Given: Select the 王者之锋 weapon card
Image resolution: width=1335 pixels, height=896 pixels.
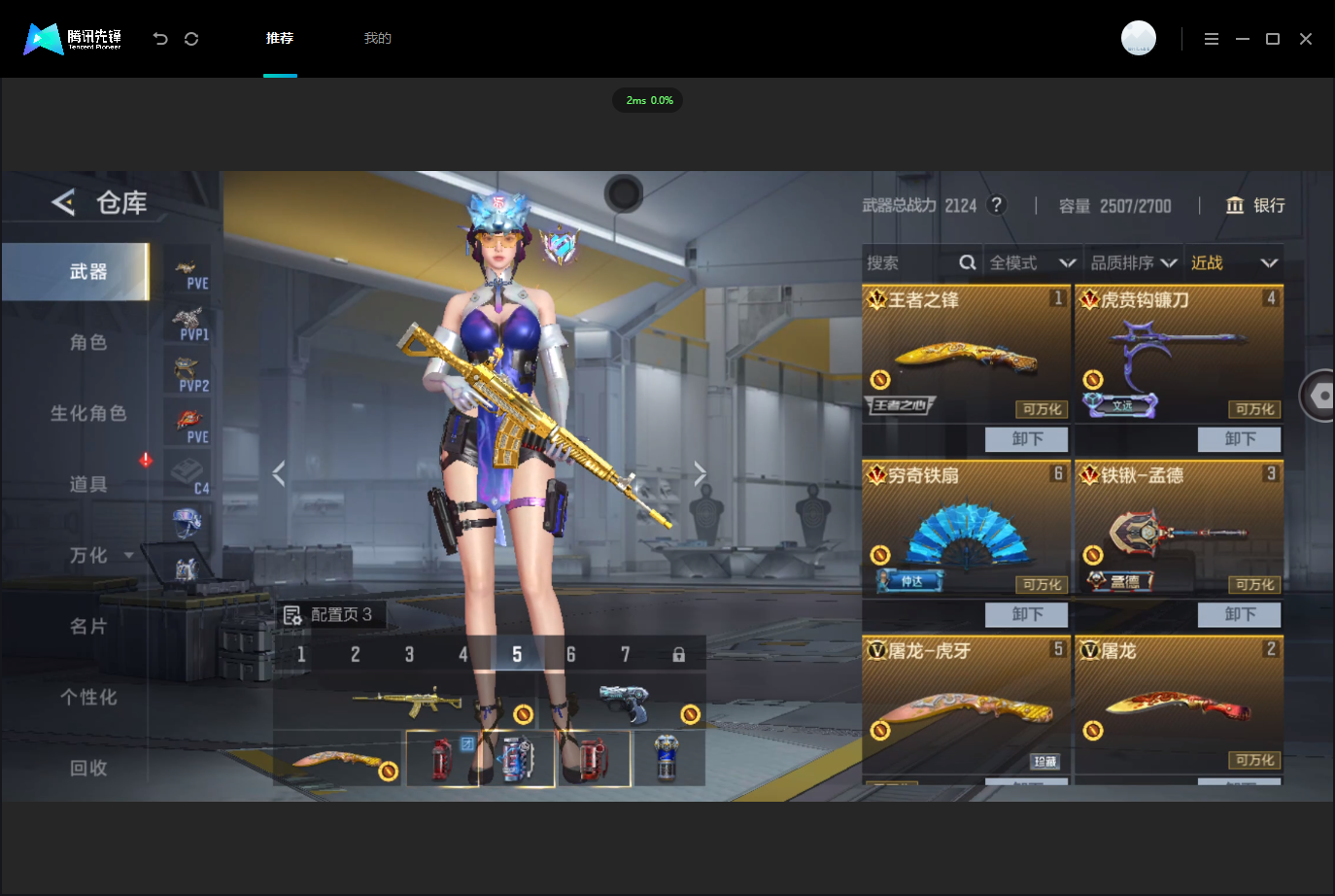Looking at the screenshot, I should coord(966,354).
